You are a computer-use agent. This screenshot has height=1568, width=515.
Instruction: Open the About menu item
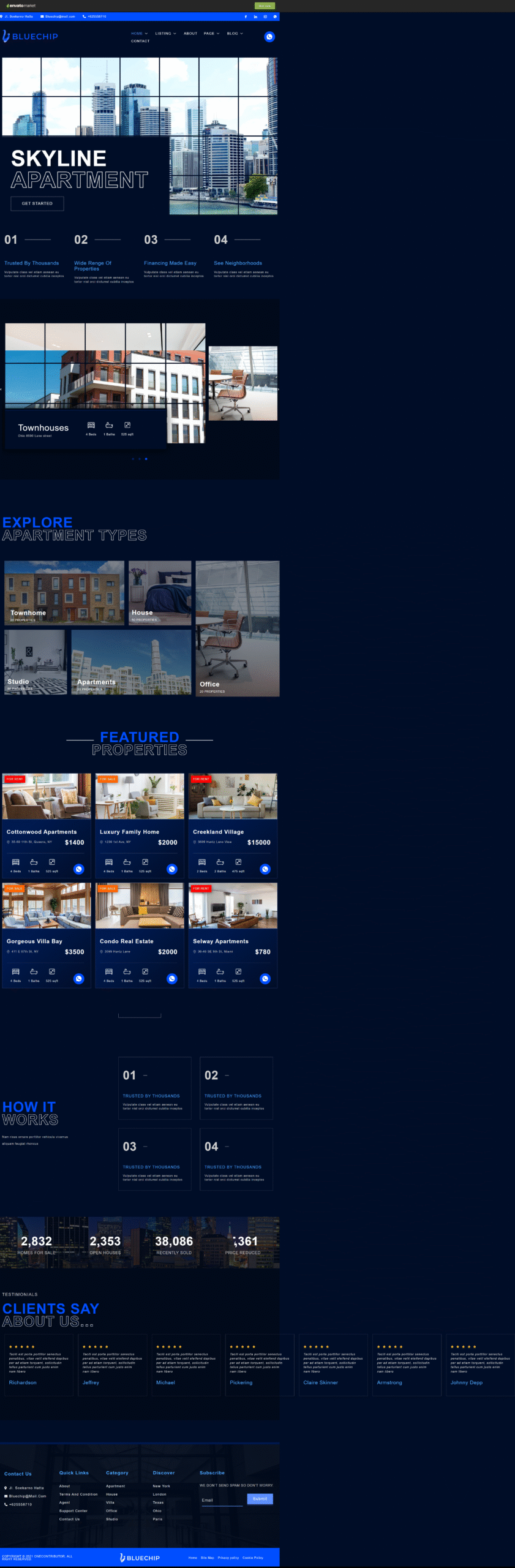pos(190,34)
